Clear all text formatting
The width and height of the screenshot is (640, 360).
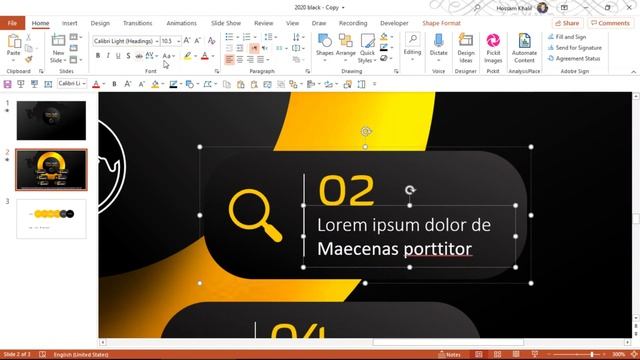[211, 40]
